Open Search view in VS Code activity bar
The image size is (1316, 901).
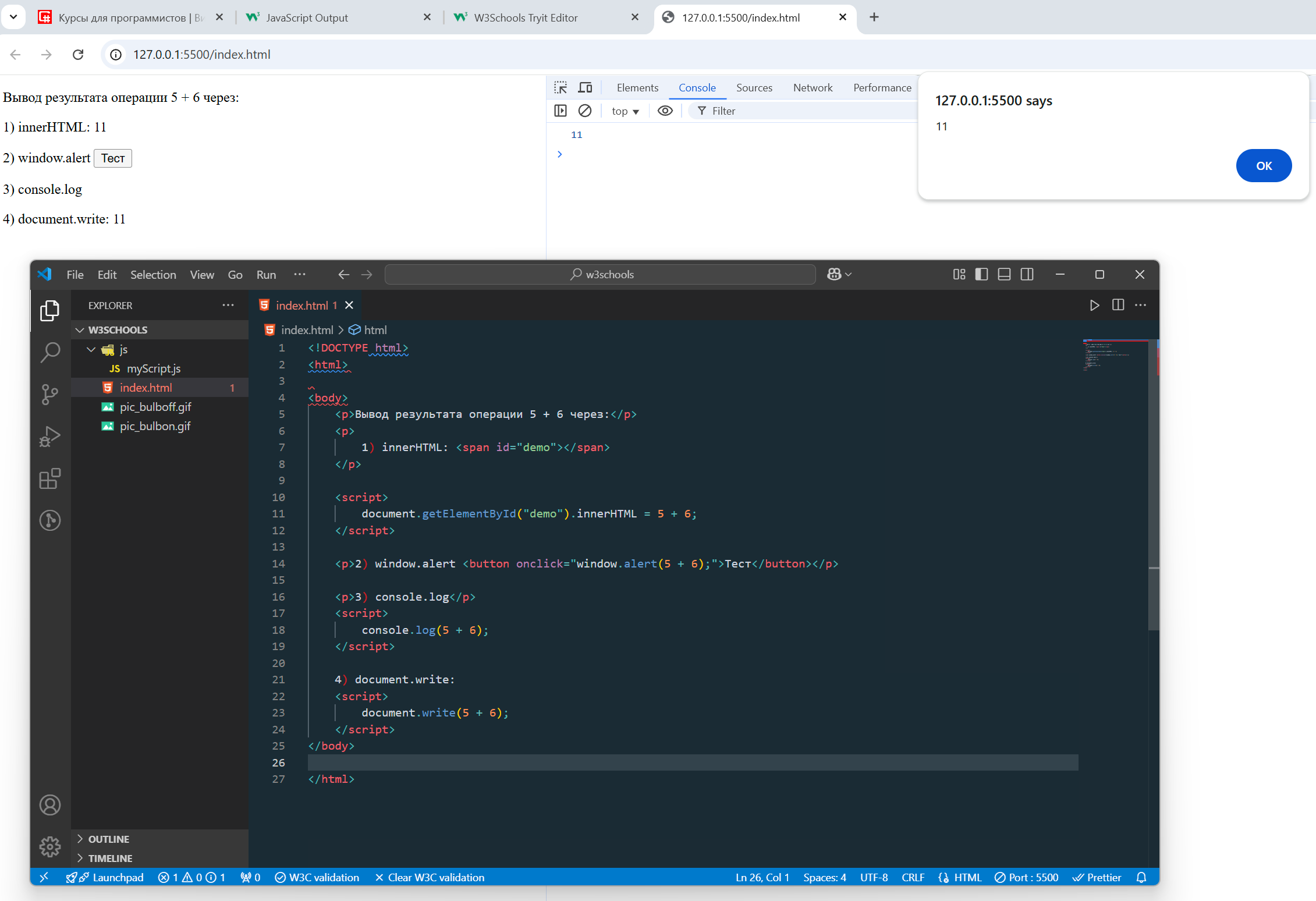coord(50,352)
